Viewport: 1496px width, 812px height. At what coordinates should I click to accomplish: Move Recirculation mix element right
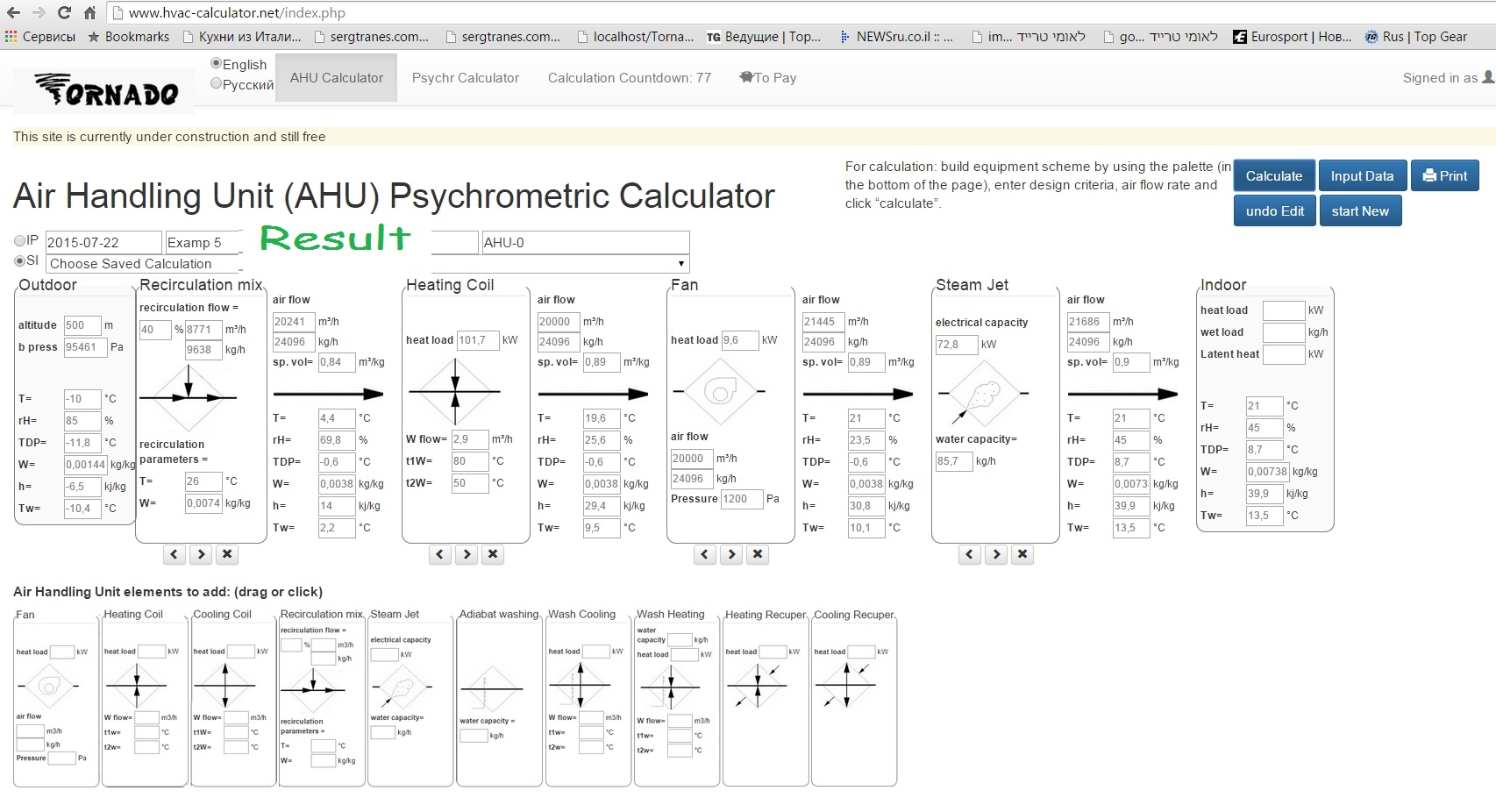[201, 554]
